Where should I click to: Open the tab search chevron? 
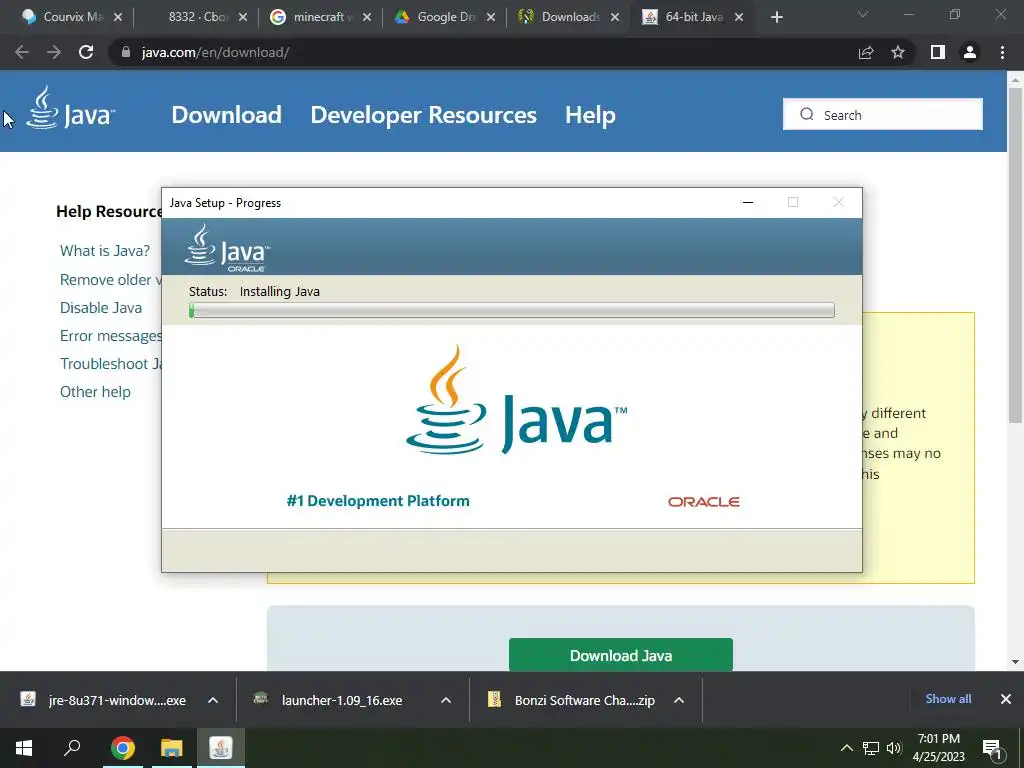863,14
